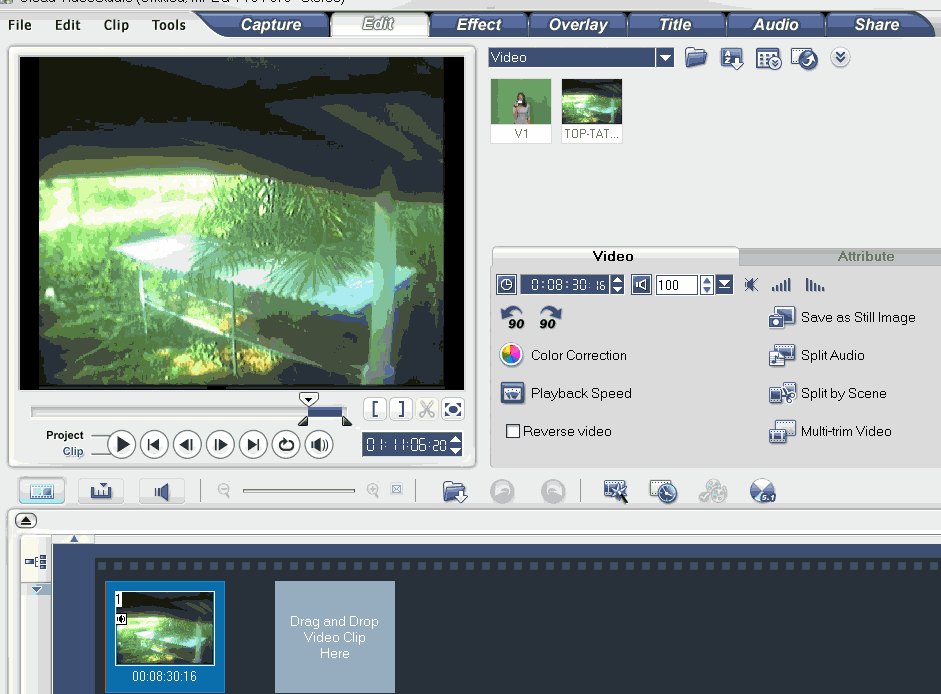Open Multi-trim Video

(x=830, y=432)
